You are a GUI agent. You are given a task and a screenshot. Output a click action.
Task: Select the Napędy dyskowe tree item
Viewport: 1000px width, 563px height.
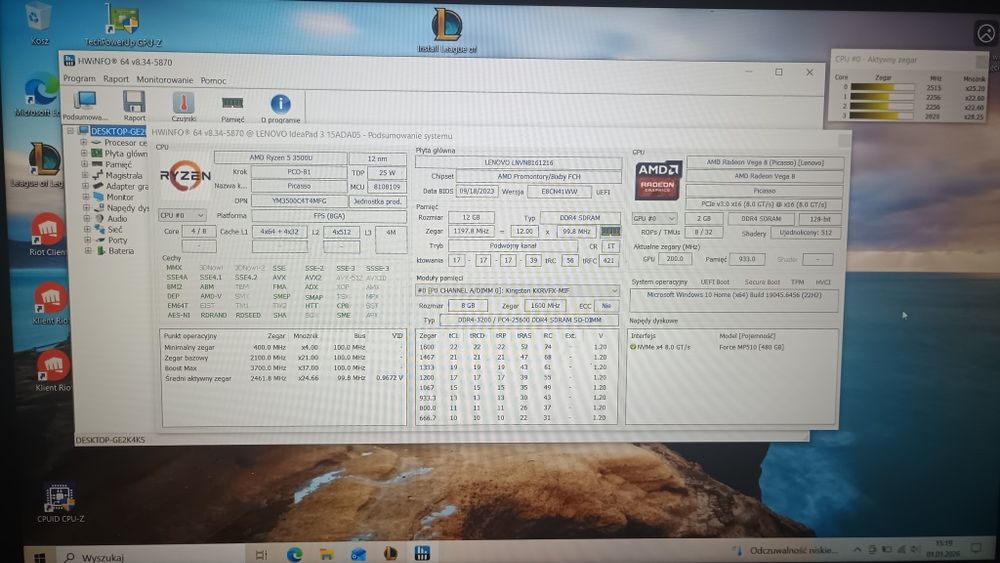tap(128, 208)
